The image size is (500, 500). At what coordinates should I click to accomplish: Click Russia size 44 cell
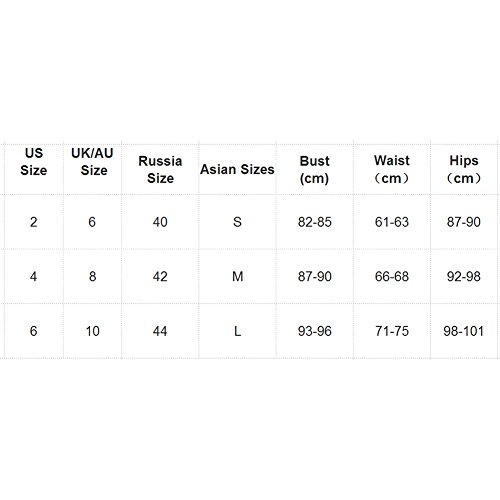pyautogui.click(x=160, y=331)
